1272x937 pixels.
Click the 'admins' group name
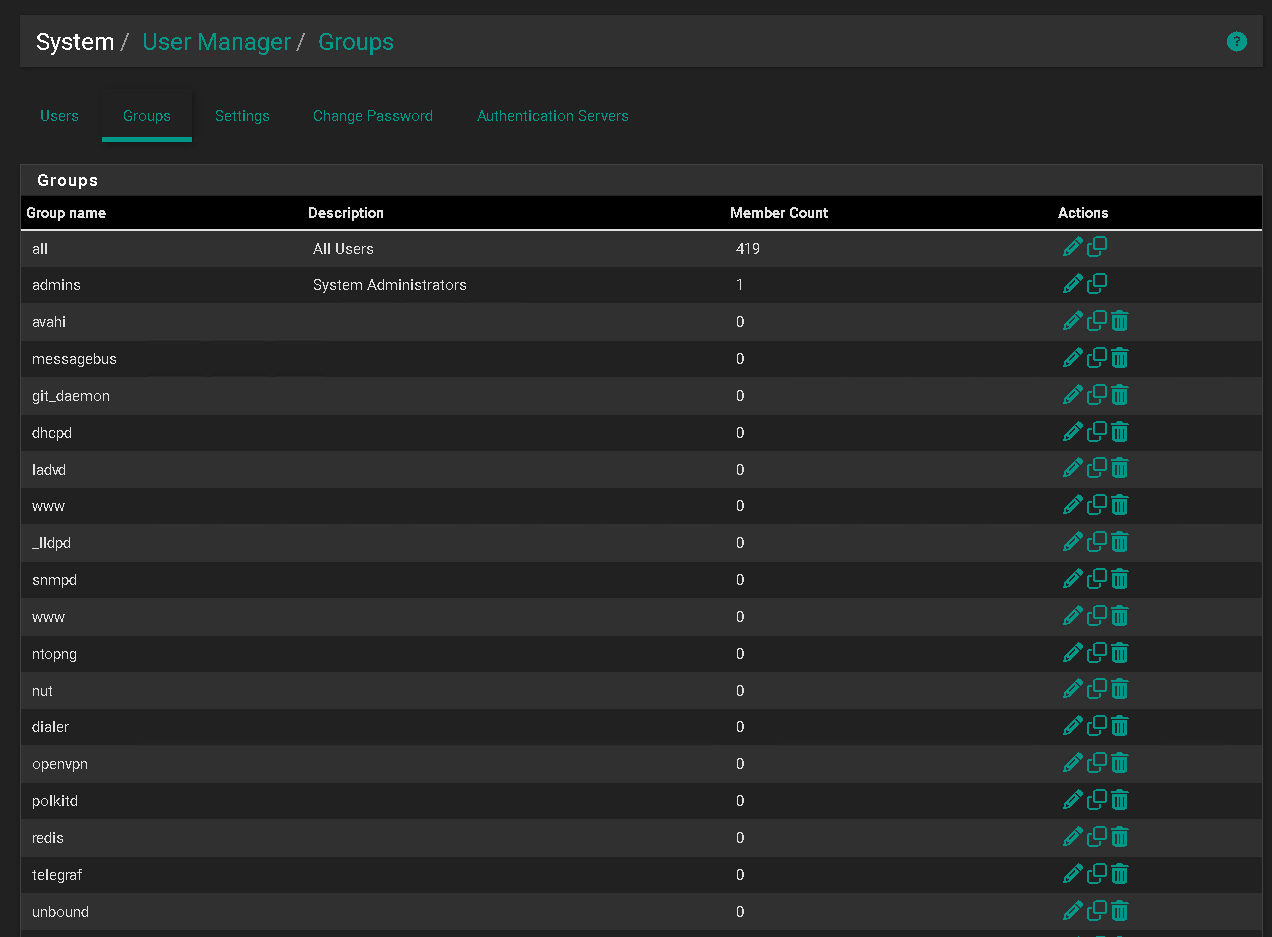[56, 285]
